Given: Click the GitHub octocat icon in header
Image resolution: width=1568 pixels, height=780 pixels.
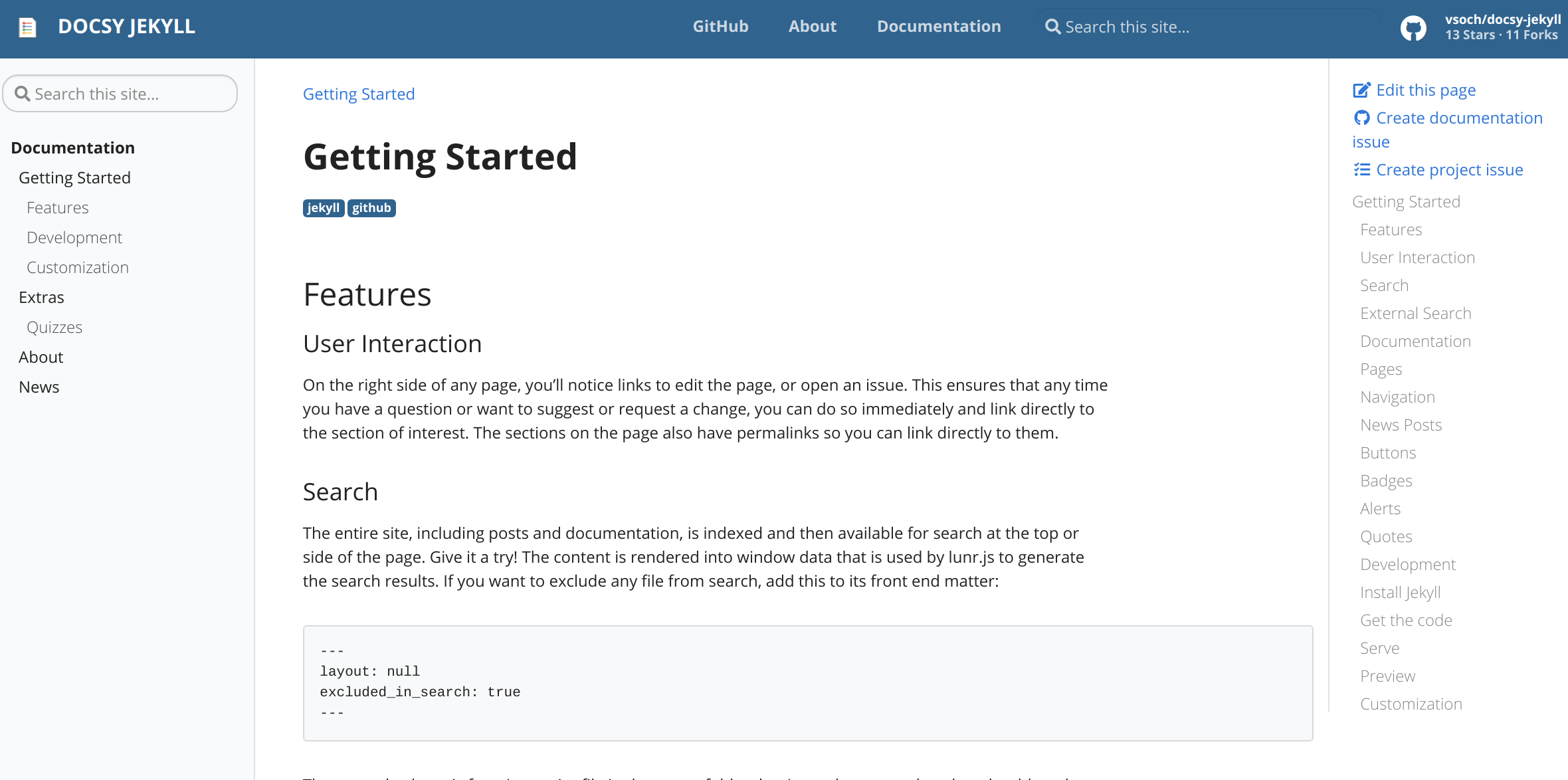Looking at the screenshot, I should click(1413, 28).
